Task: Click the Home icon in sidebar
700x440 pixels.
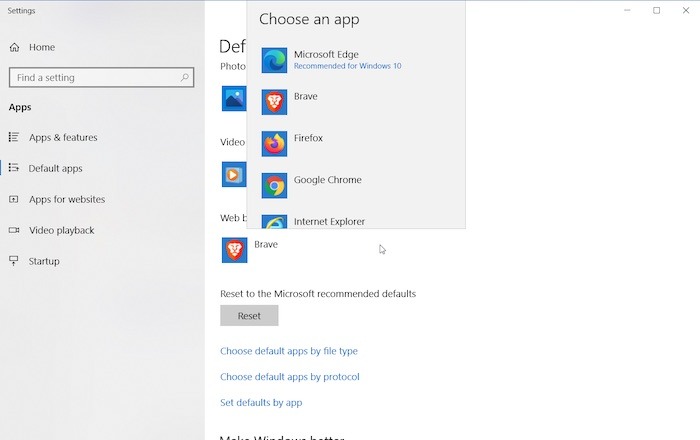Action: (14, 47)
